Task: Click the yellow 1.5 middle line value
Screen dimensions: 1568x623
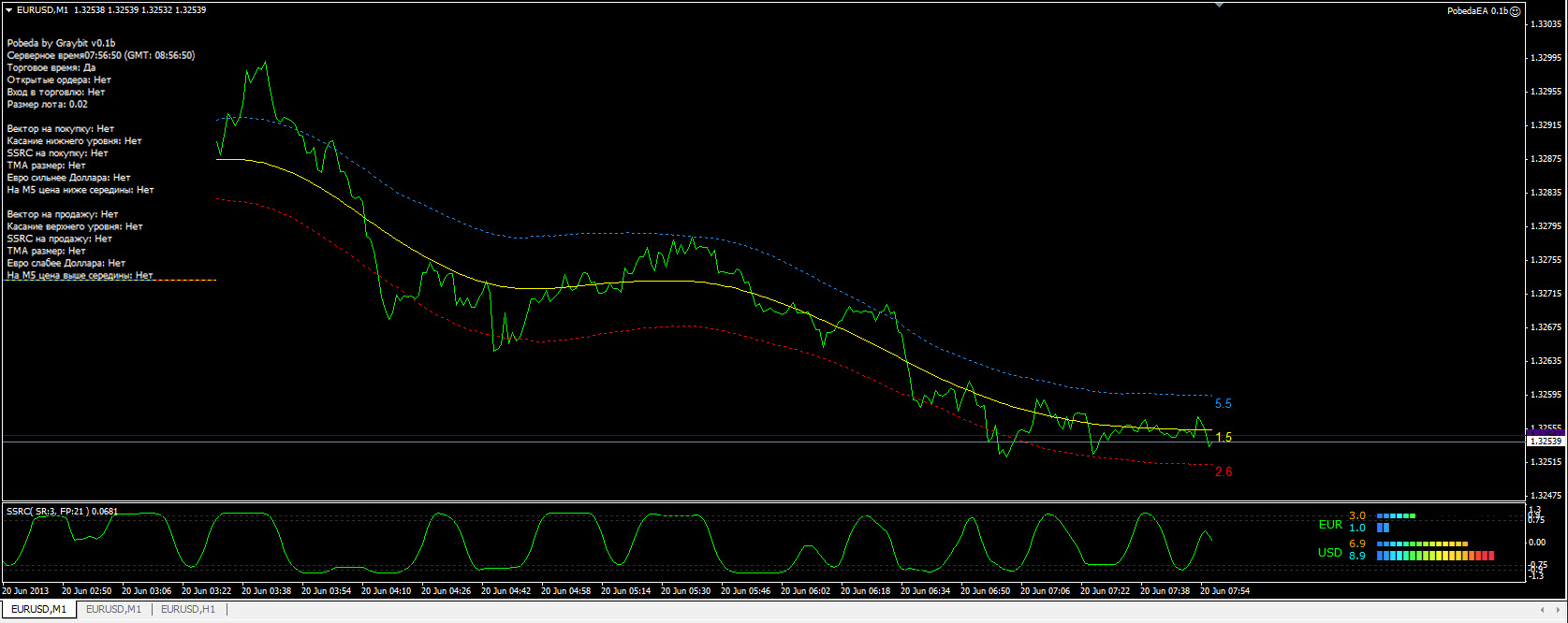Action: pos(1224,438)
